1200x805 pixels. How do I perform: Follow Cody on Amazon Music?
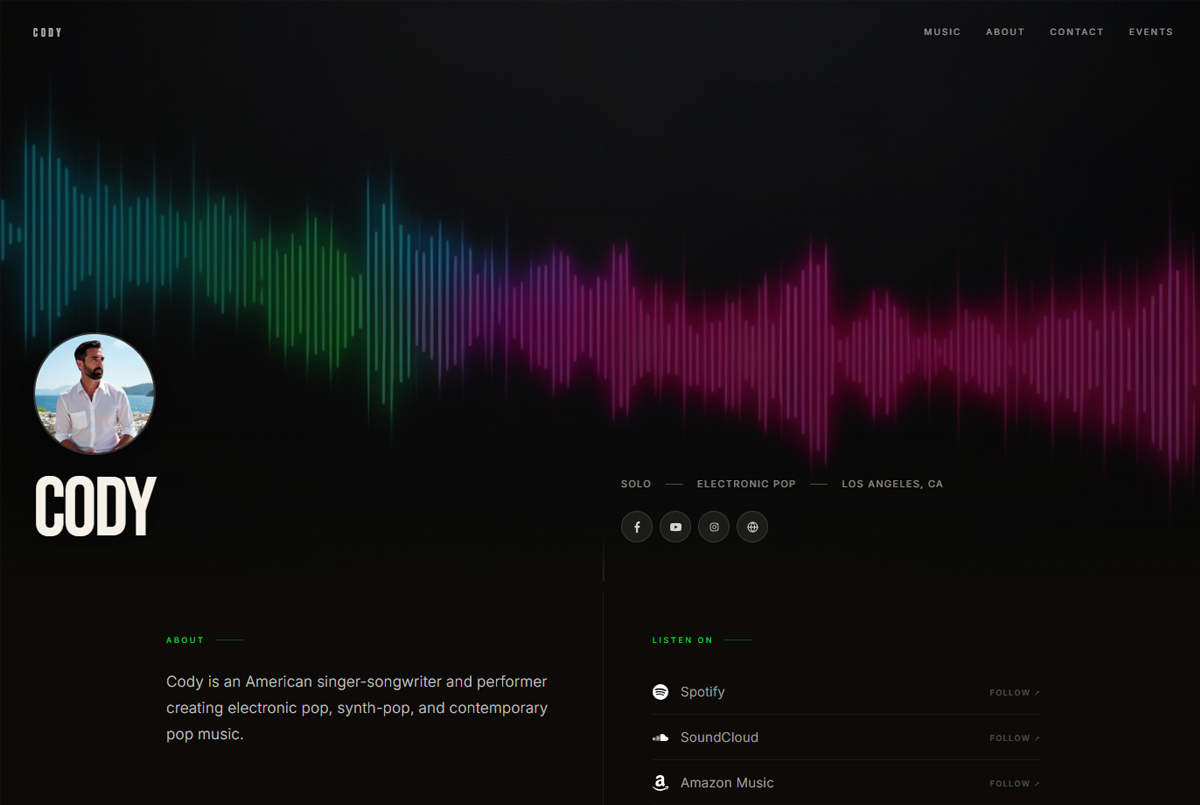(x=1015, y=784)
